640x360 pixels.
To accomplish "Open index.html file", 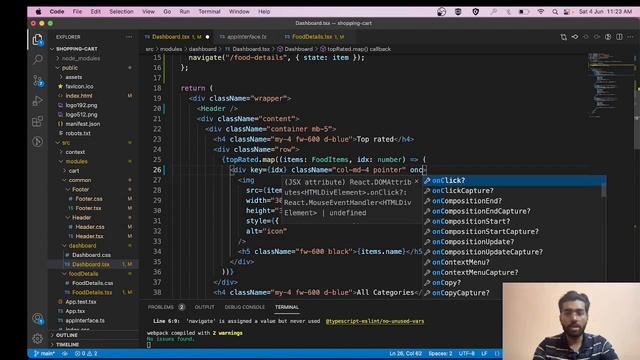I will pos(79,96).
